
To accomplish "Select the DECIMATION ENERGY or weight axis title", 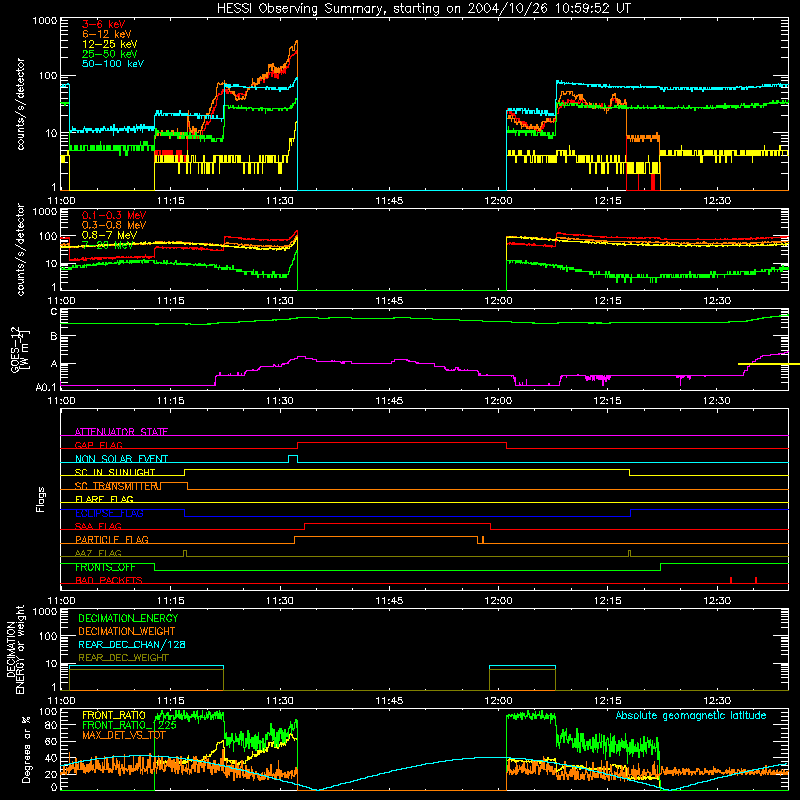I will [16, 649].
